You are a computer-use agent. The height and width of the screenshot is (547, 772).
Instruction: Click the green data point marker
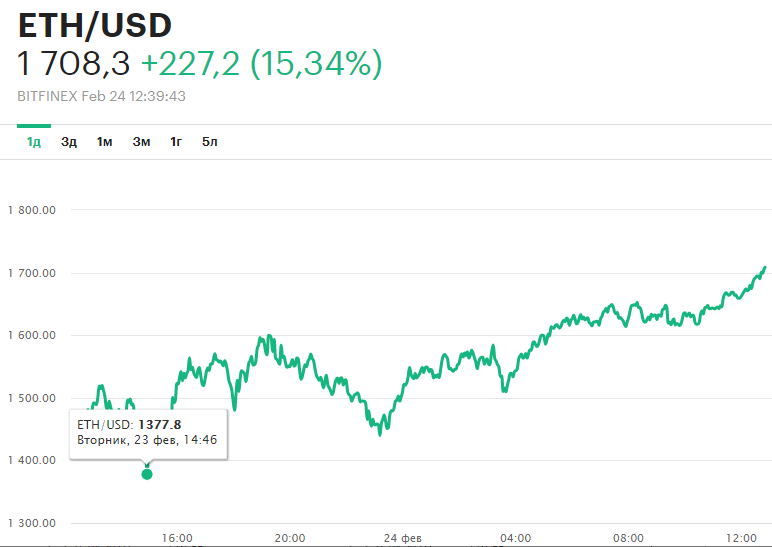coord(147,473)
